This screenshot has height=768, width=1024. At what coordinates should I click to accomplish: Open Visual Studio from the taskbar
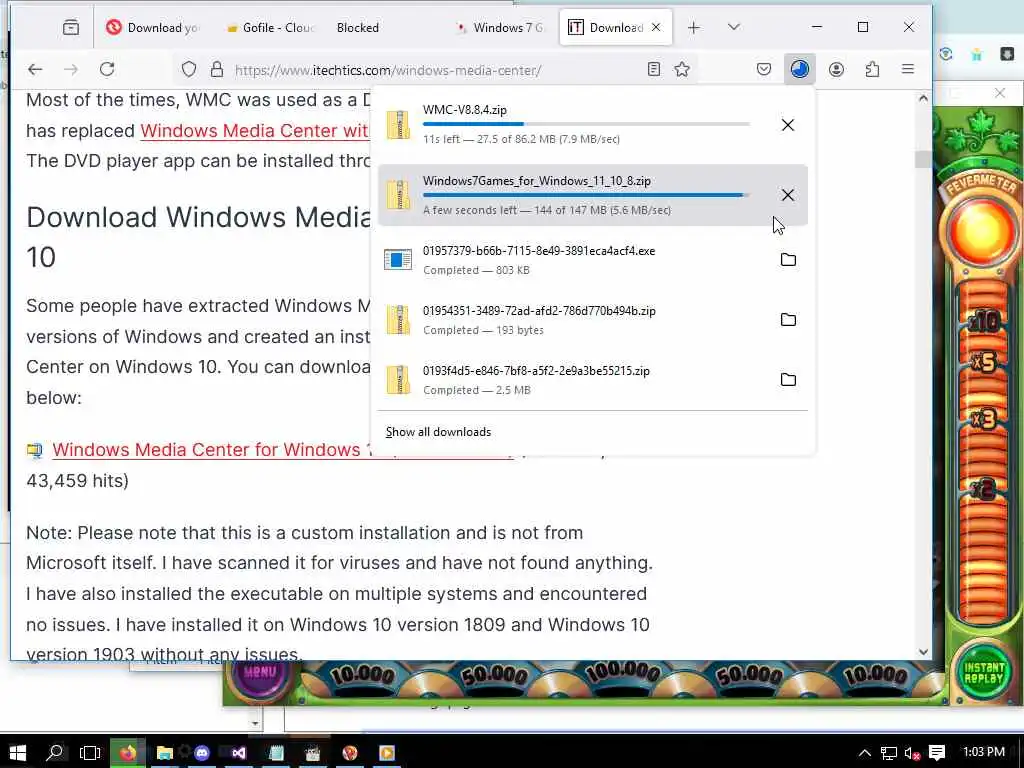238,753
